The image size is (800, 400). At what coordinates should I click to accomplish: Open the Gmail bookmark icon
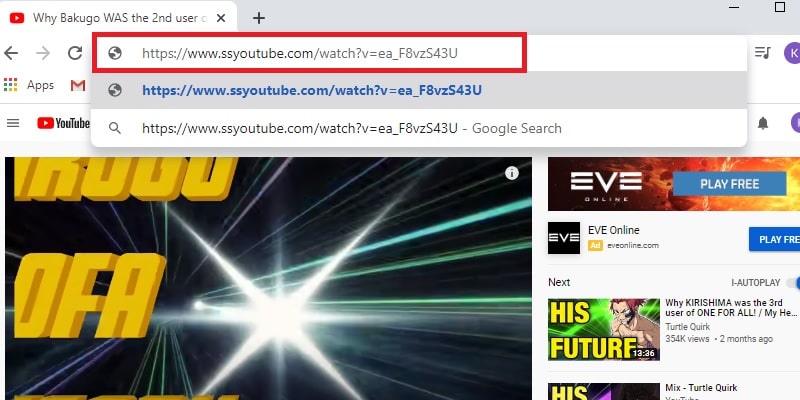[x=78, y=85]
